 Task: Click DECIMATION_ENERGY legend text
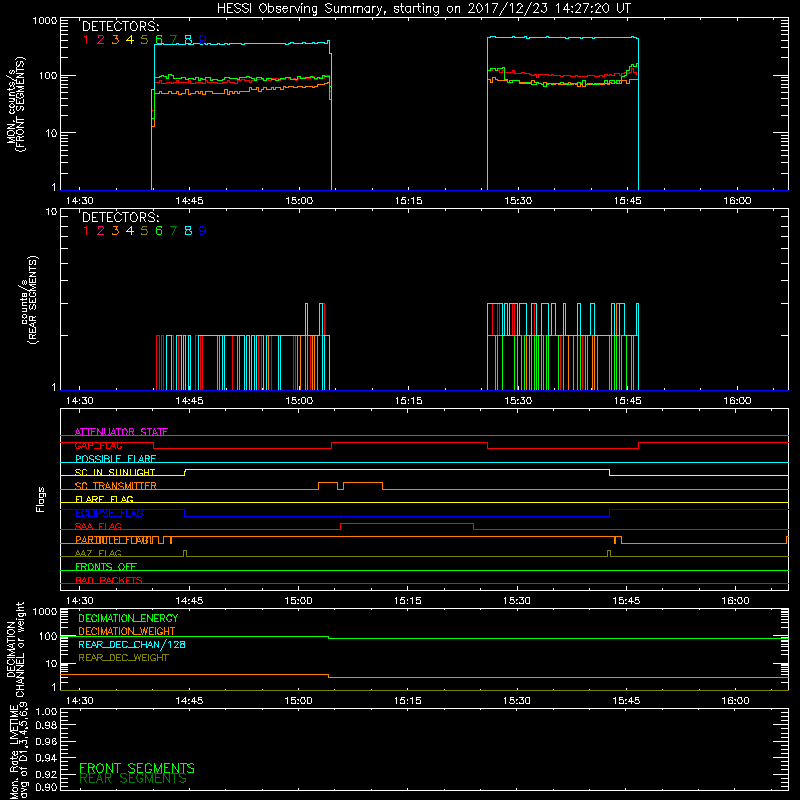pos(128,618)
